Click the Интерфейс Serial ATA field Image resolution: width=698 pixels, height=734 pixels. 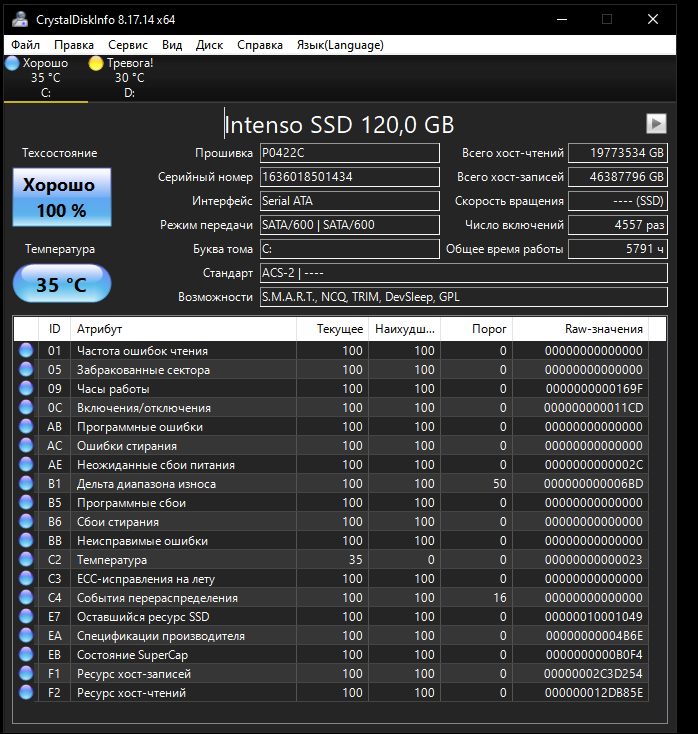click(350, 201)
